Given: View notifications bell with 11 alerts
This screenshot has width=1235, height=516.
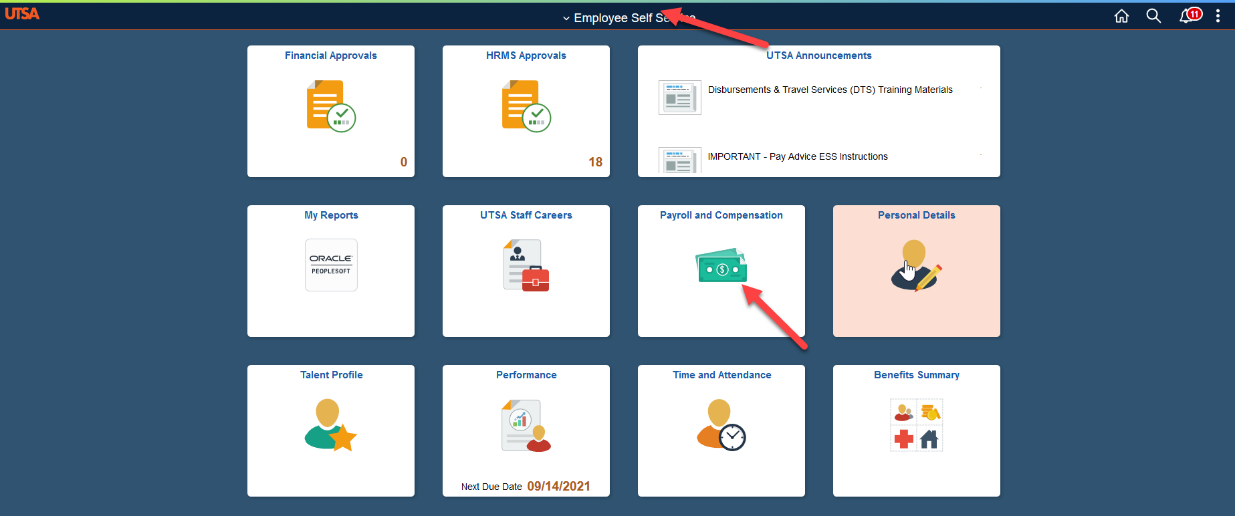Looking at the screenshot, I should 1188,16.
